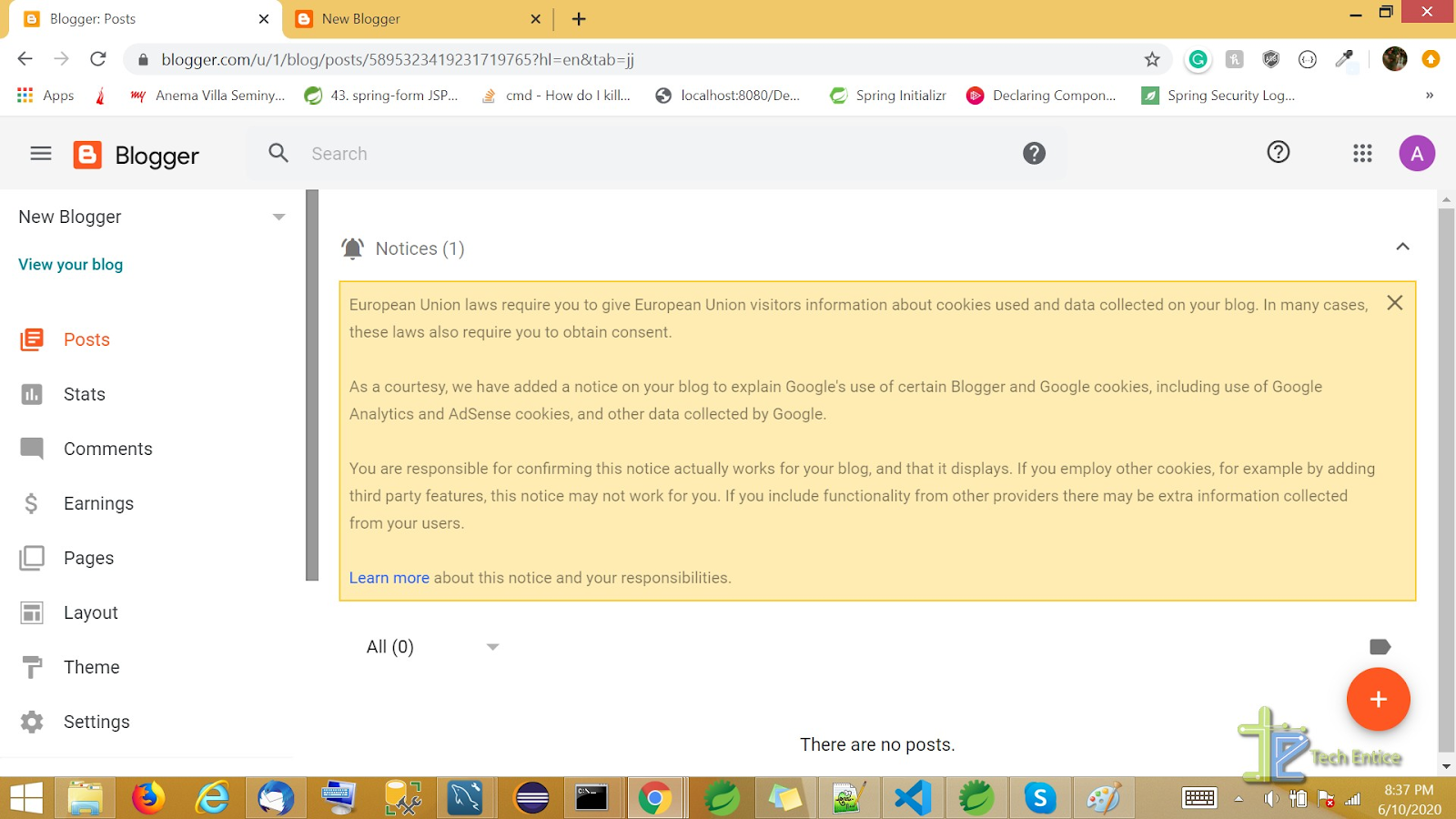
Task: Open the Chrome profile picture
Action: coord(1394,59)
